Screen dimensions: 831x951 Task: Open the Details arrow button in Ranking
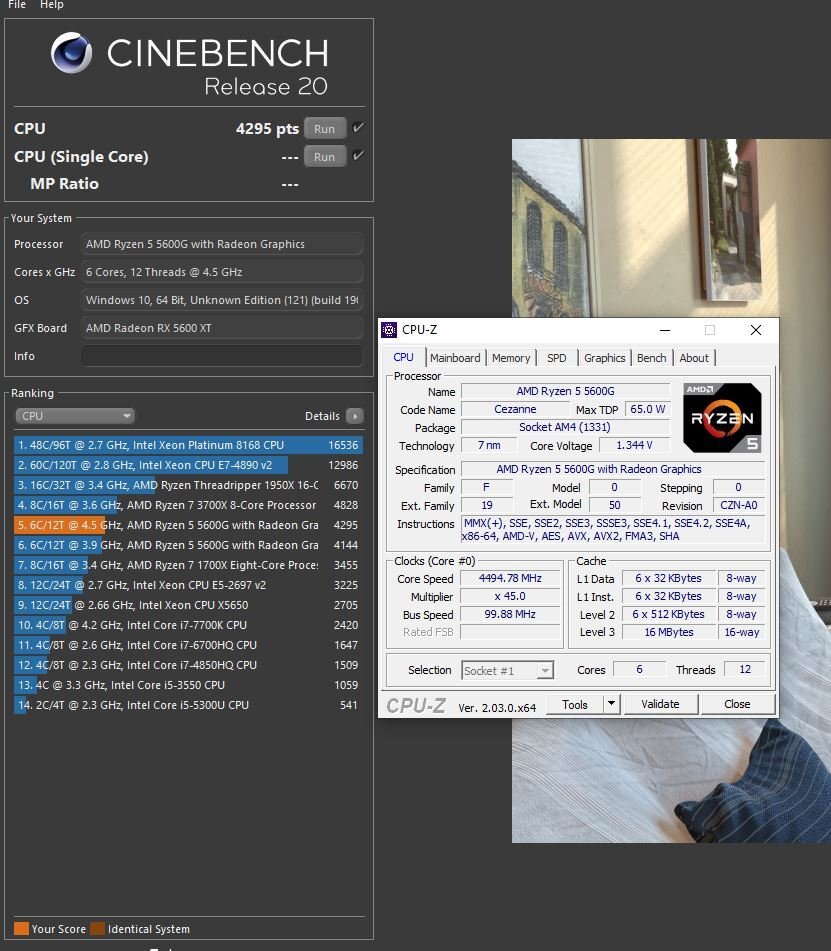[355, 416]
